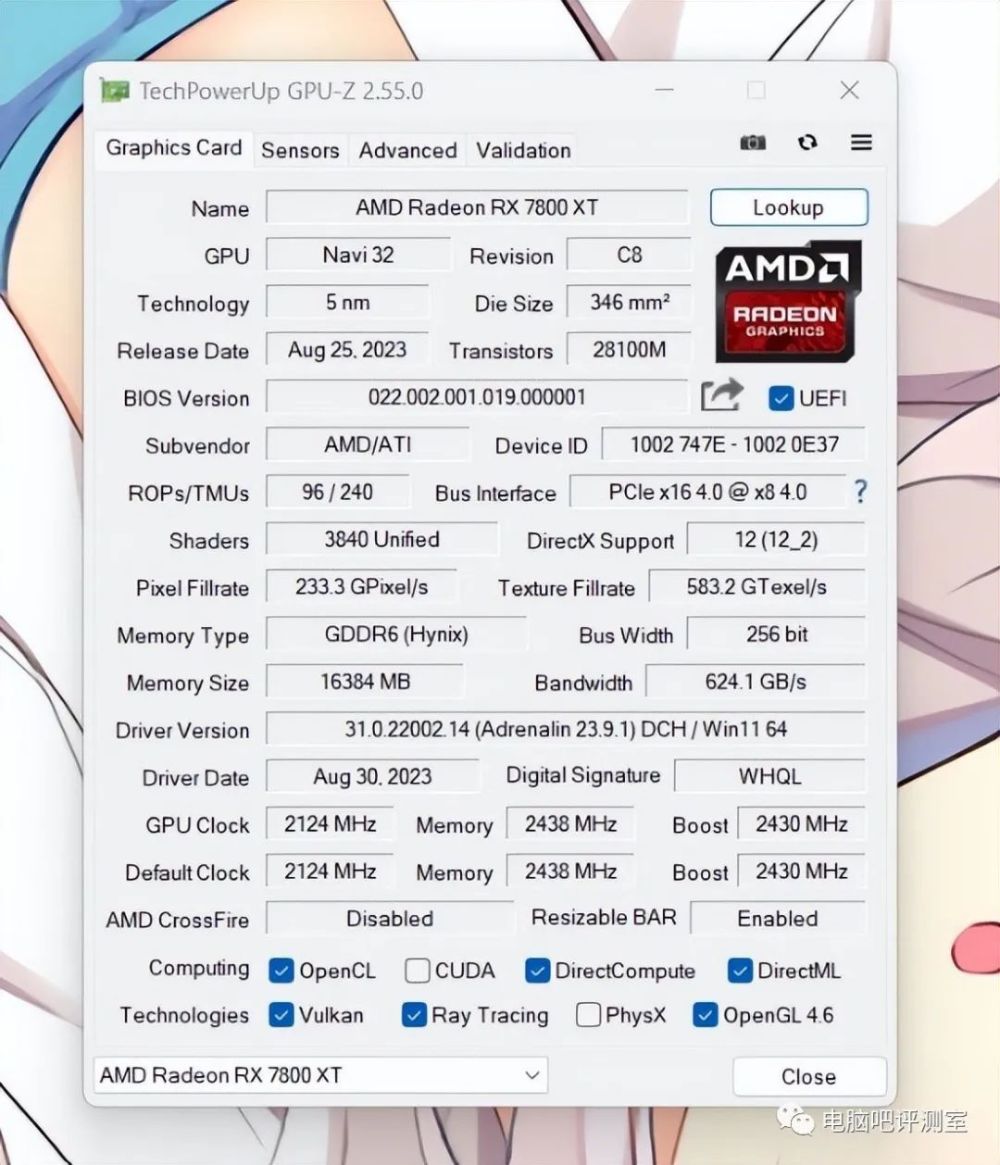This screenshot has height=1165, width=1000.
Task: Open the hamburger menu icon
Action: 861,142
